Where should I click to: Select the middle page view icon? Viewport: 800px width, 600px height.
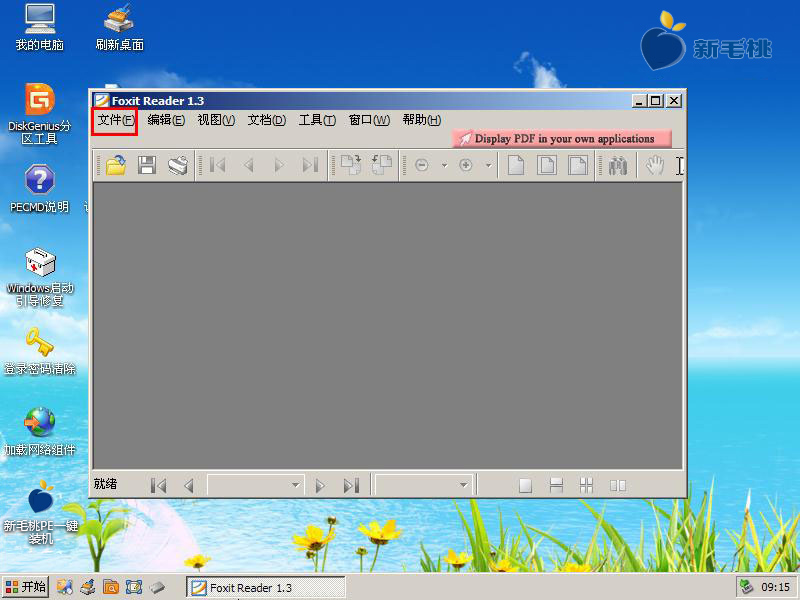(x=546, y=165)
